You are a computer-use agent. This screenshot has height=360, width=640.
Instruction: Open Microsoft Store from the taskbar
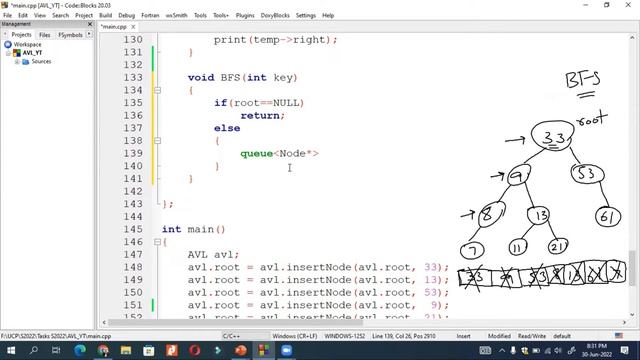(x=149, y=350)
